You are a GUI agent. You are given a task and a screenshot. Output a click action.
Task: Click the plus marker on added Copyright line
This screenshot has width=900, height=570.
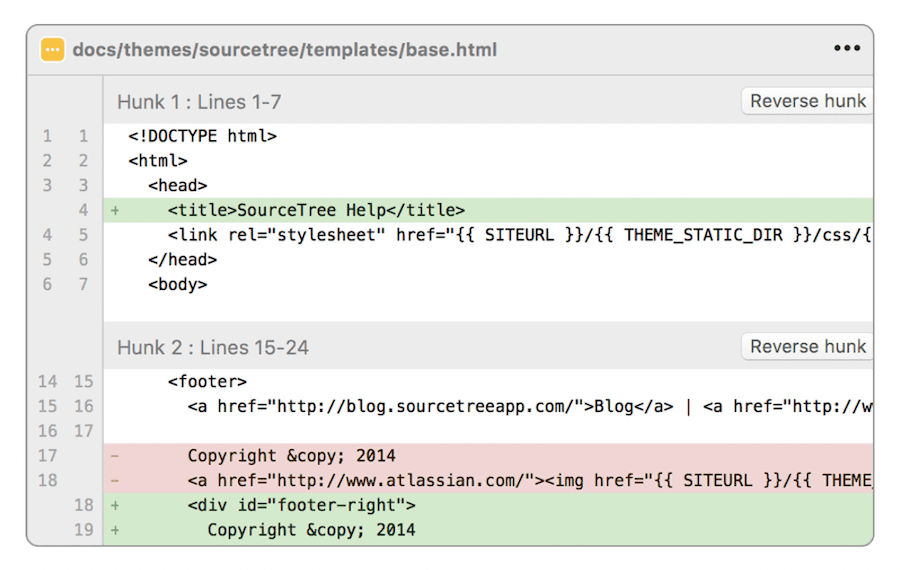(x=115, y=530)
